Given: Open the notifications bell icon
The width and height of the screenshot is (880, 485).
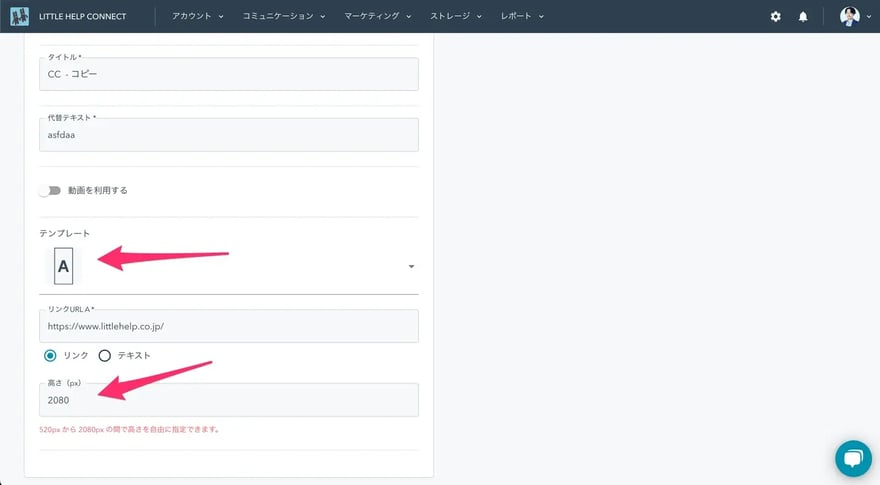Looking at the screenshot, I should pyautogui.click(x=803, y=17).
